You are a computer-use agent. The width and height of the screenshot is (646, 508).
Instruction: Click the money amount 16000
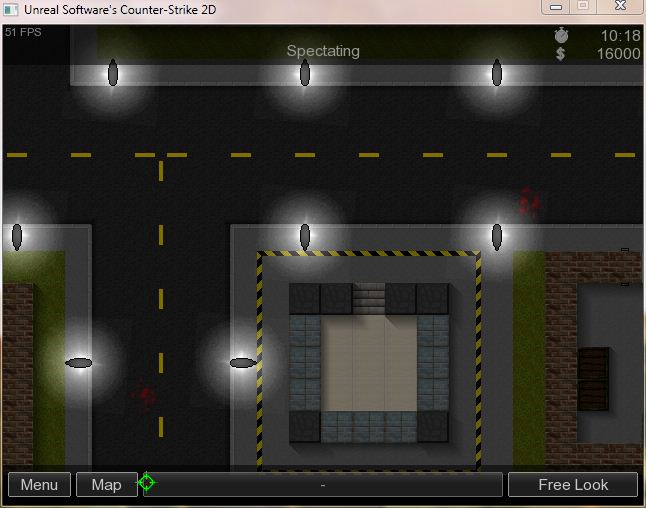pos(619,54)
